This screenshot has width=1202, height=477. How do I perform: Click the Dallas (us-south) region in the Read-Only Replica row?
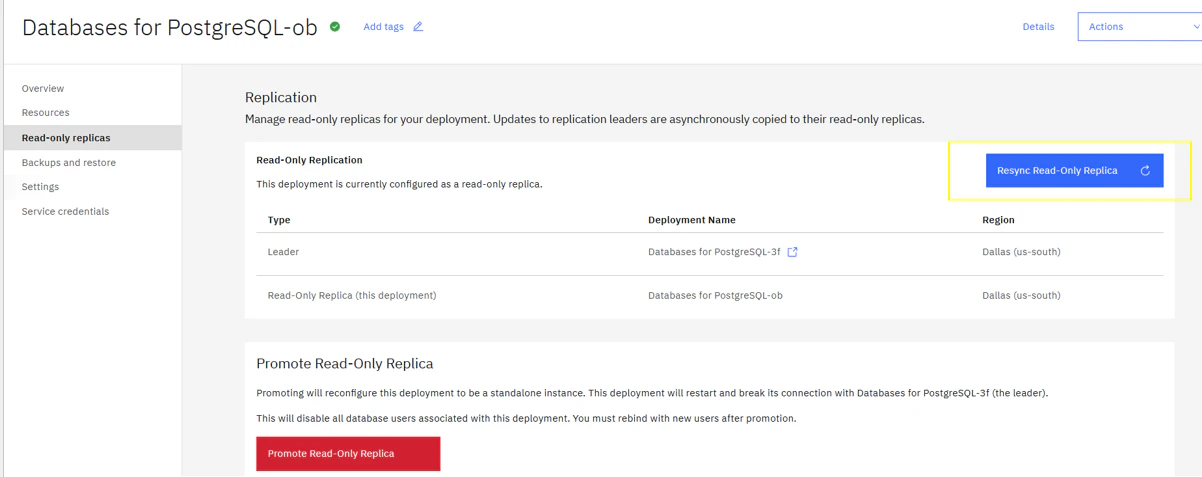[x=1021, y=296]
